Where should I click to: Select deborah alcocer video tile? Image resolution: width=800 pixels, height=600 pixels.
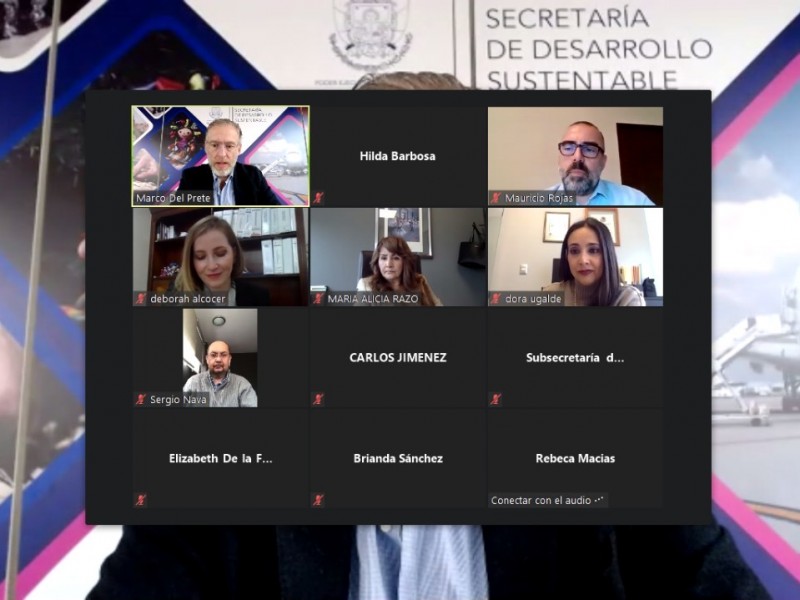pyautogui.click(x=220, y=257)
